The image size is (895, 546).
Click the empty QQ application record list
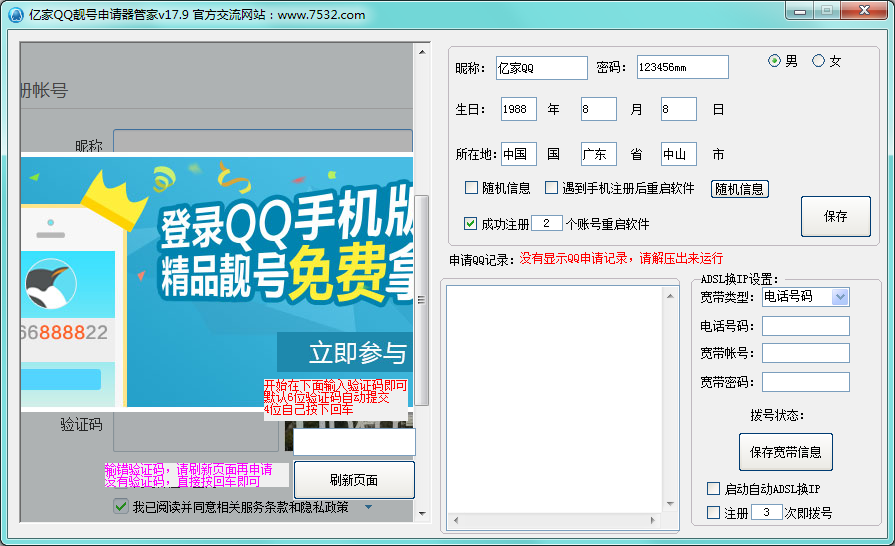click(x=554, y=399)
